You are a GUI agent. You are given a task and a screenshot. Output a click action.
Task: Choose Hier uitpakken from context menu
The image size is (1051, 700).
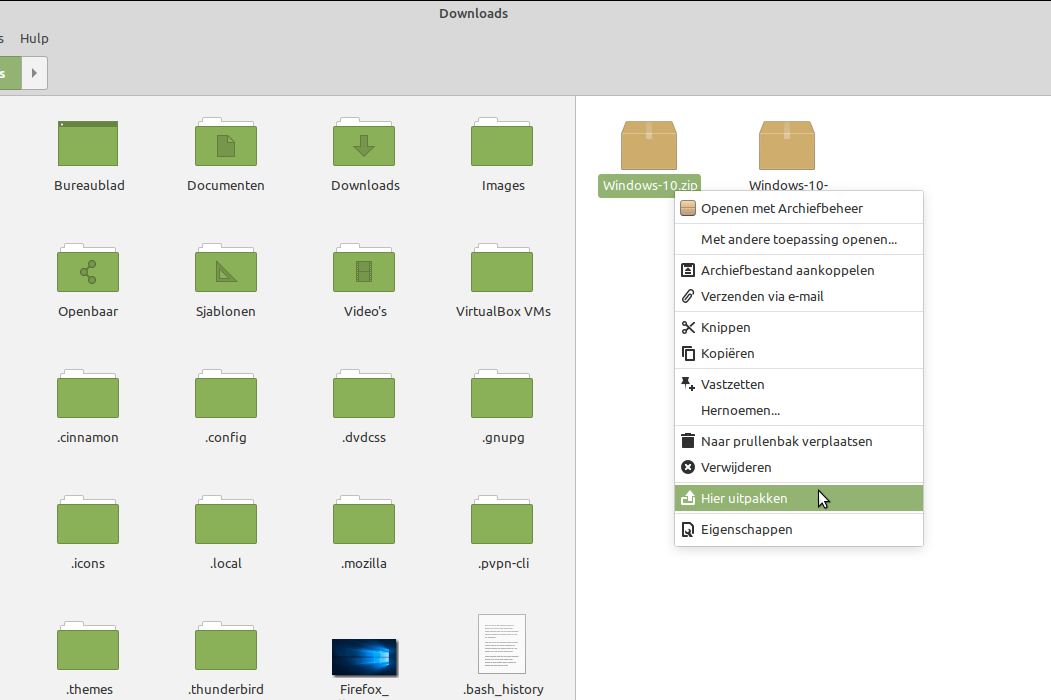pos(744,498)
